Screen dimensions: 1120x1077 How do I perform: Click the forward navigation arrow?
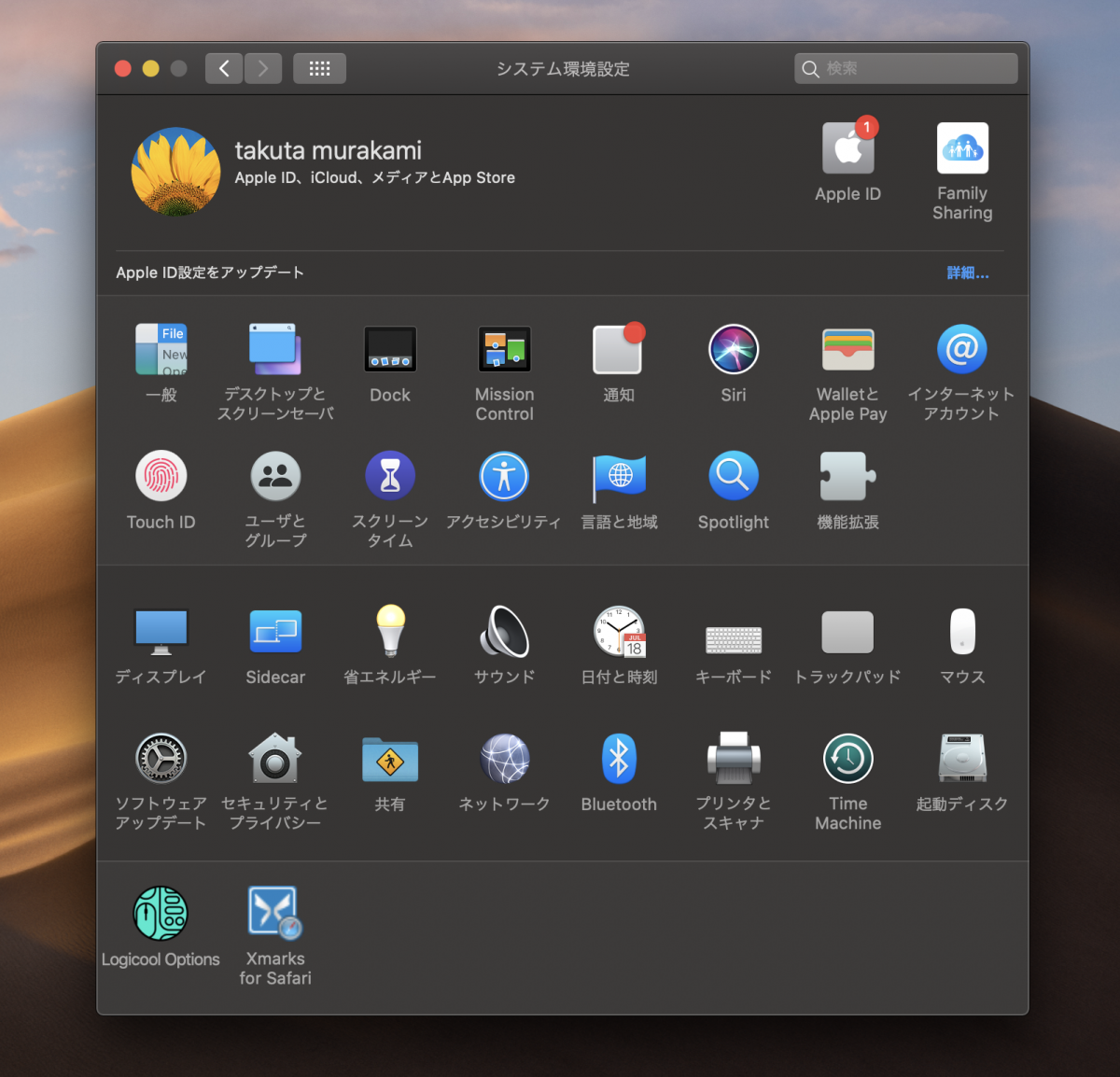(263, 68)
